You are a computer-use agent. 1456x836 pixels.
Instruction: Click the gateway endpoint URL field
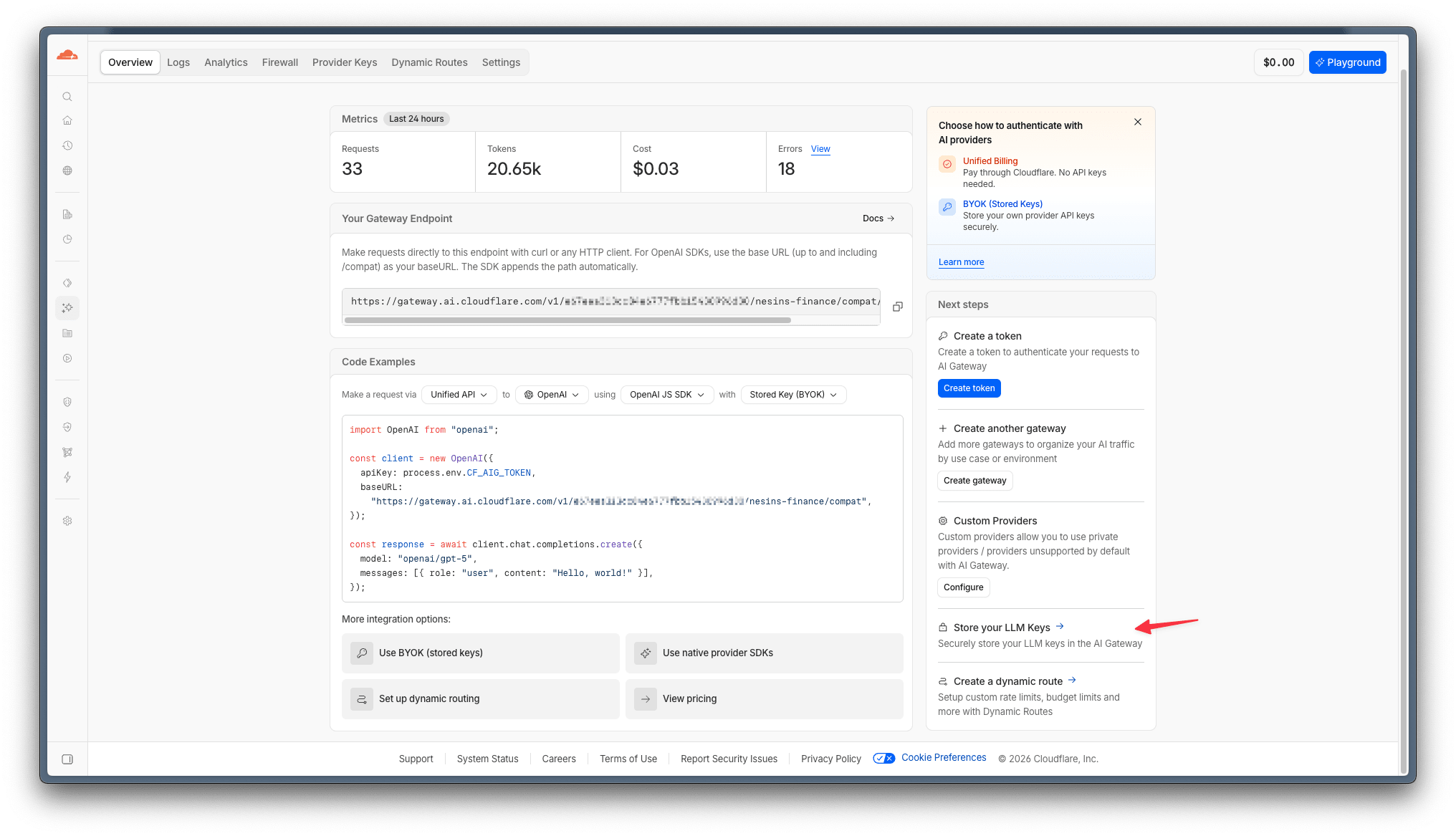(611, 302)
